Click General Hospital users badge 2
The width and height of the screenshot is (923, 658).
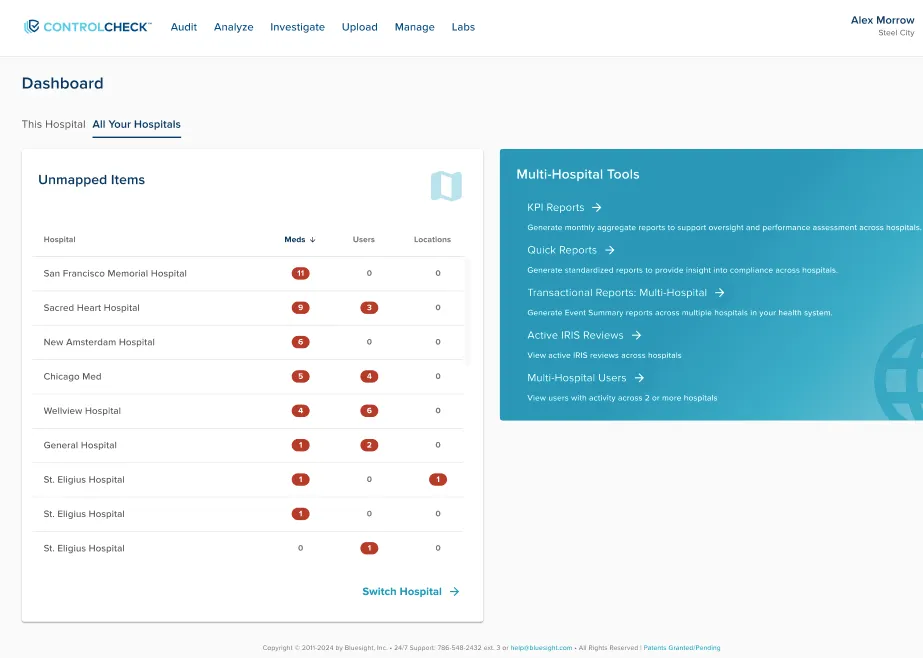pos(369,445)
